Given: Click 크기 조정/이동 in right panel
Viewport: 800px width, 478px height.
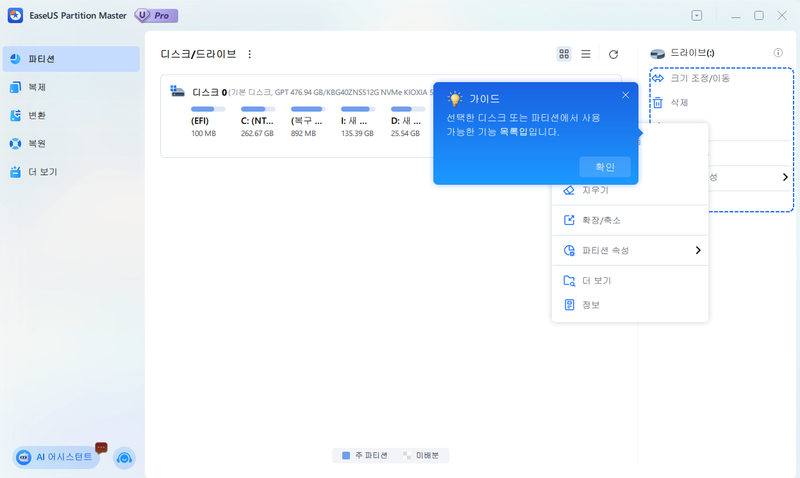Looking at the screenshot, I should (x=699, y=78).
